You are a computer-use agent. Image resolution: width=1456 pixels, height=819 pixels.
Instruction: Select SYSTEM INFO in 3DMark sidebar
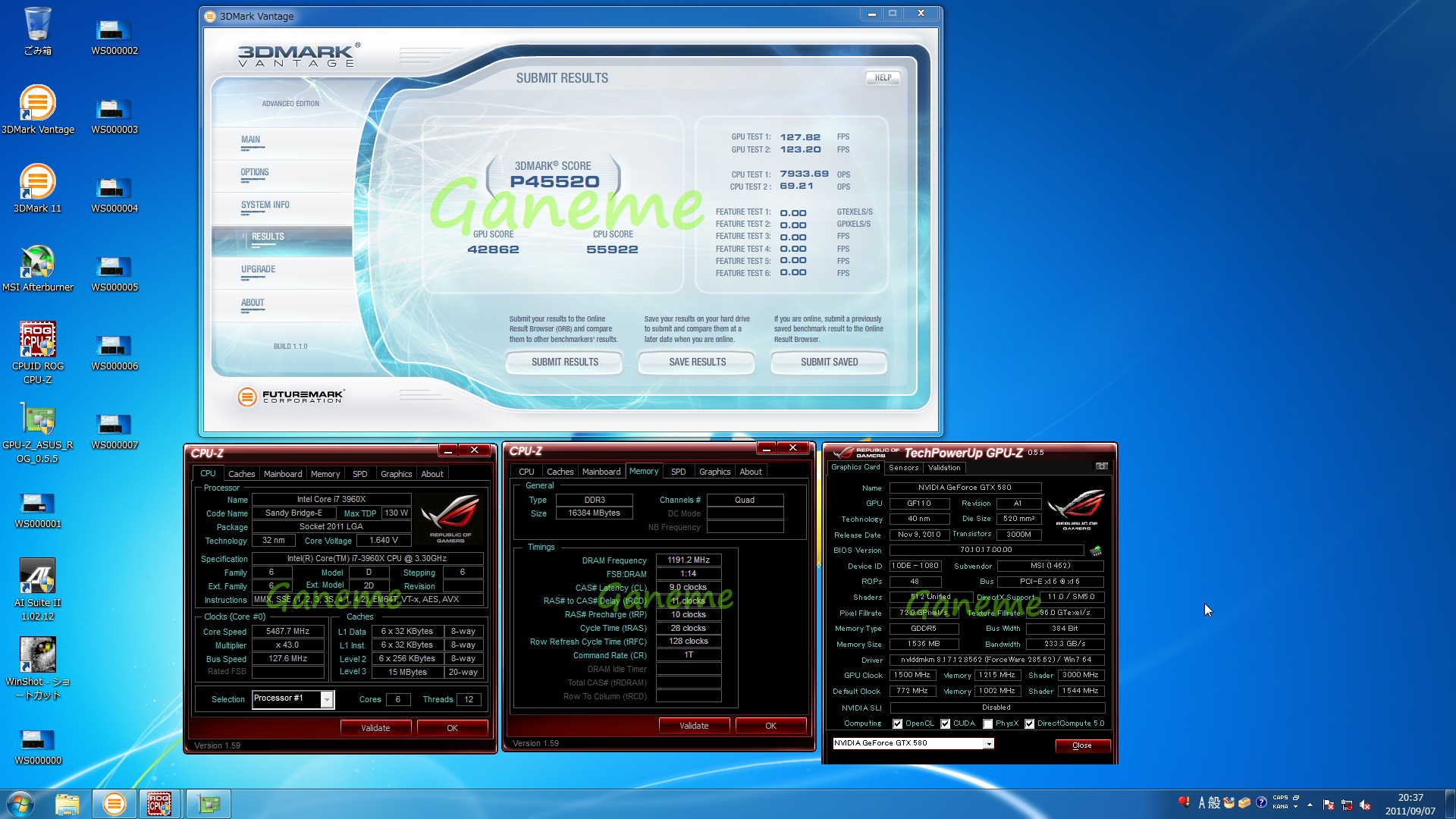(x=265, y=205)
